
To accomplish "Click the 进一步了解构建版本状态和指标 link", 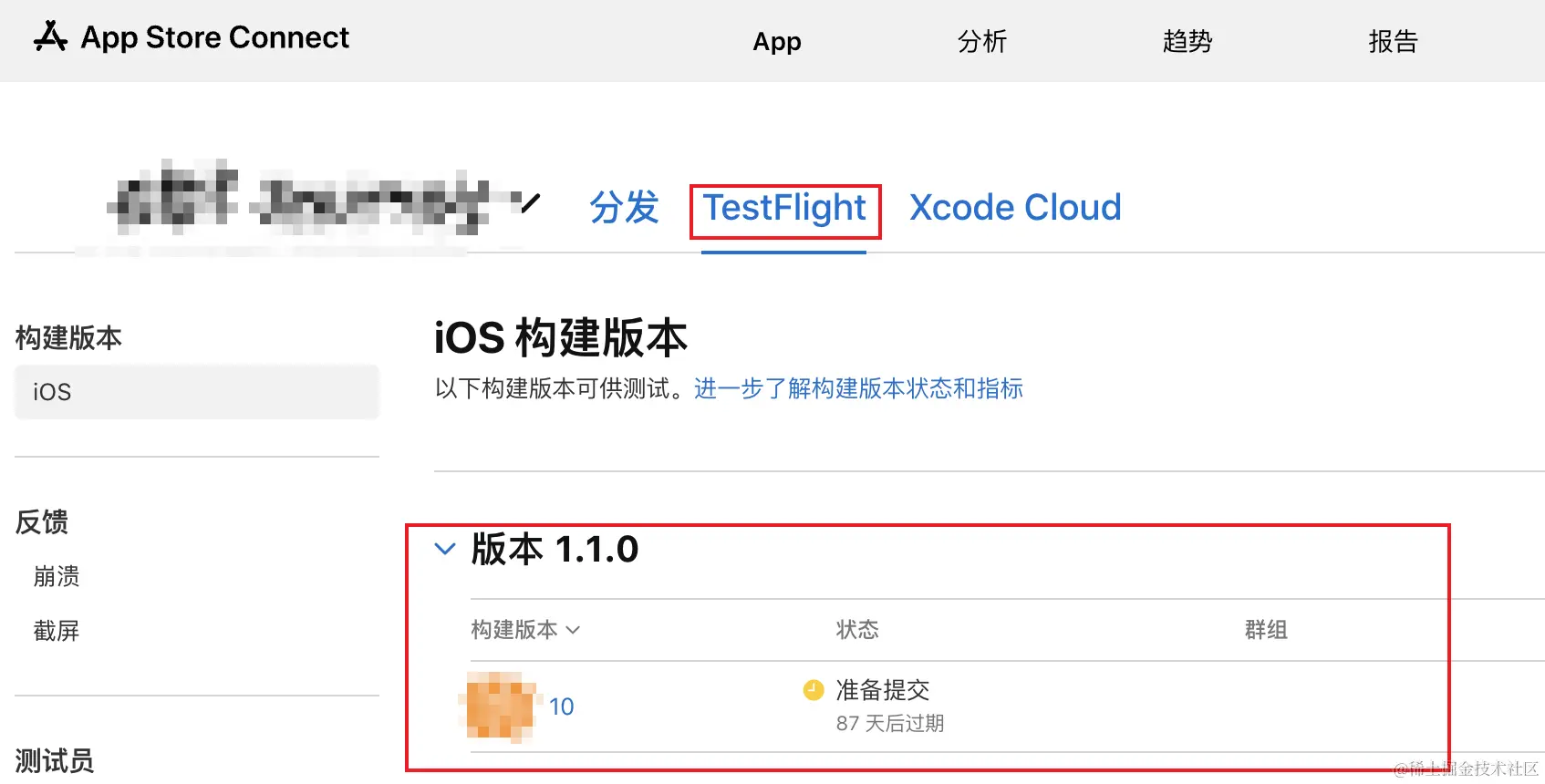I will tap(858, 388).
